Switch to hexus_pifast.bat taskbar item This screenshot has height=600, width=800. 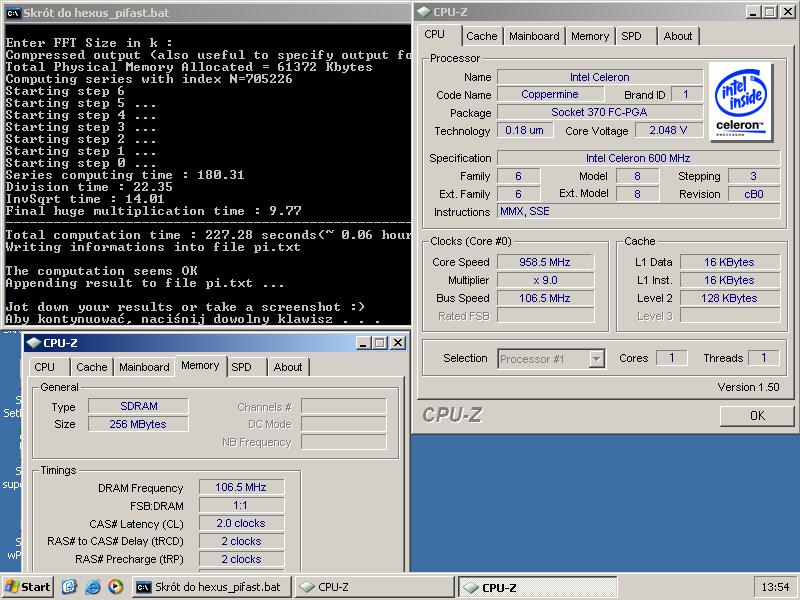tap(212, 587)
